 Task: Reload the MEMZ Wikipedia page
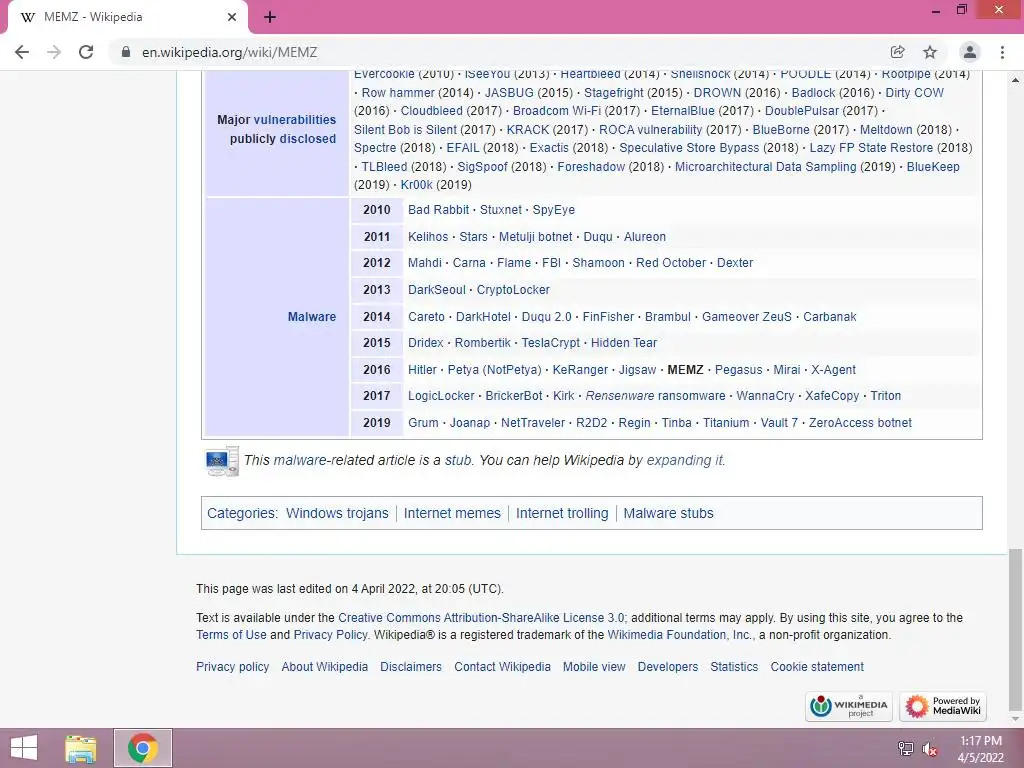(x=86, y=52)
